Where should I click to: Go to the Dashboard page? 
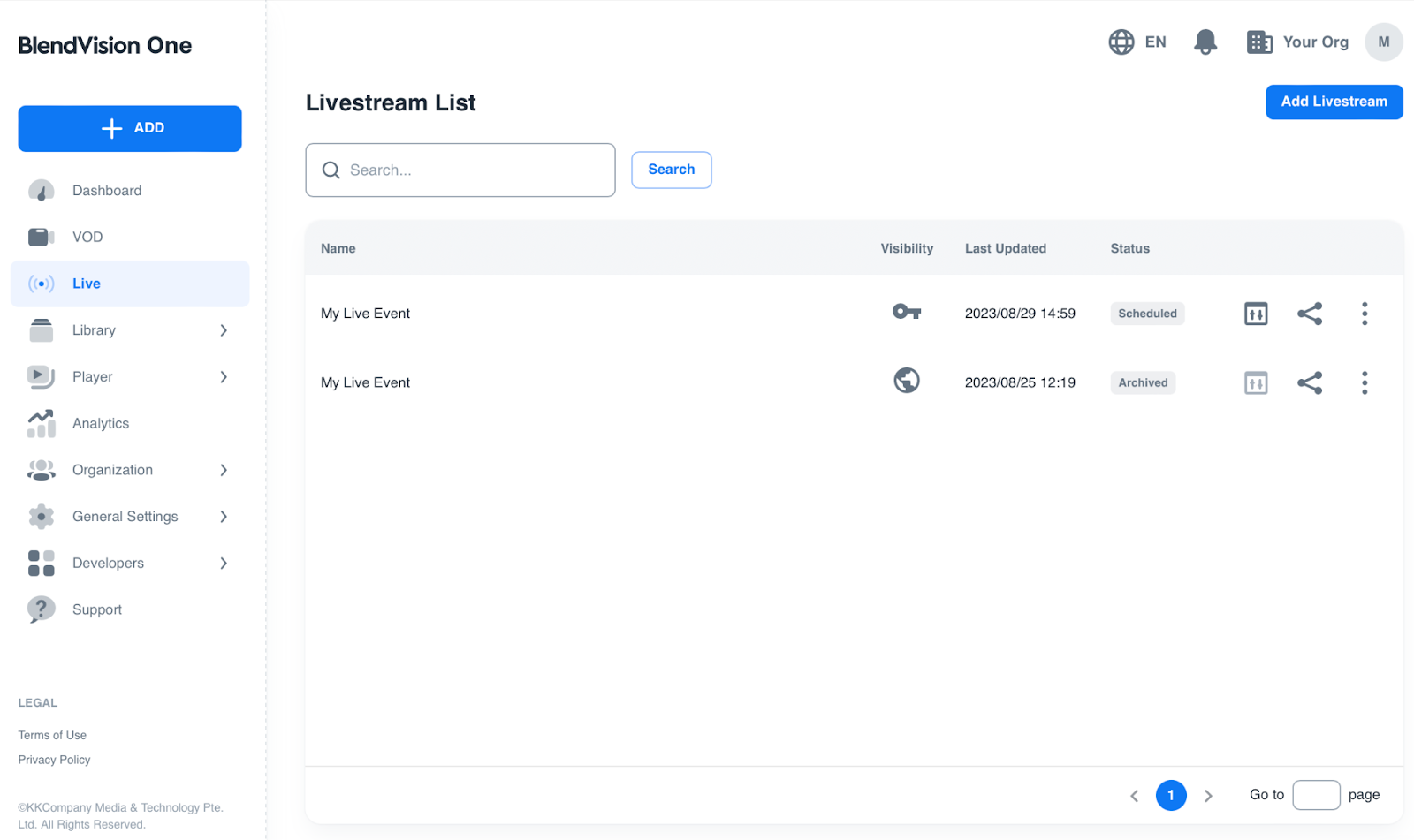click(x=107, y=191)
